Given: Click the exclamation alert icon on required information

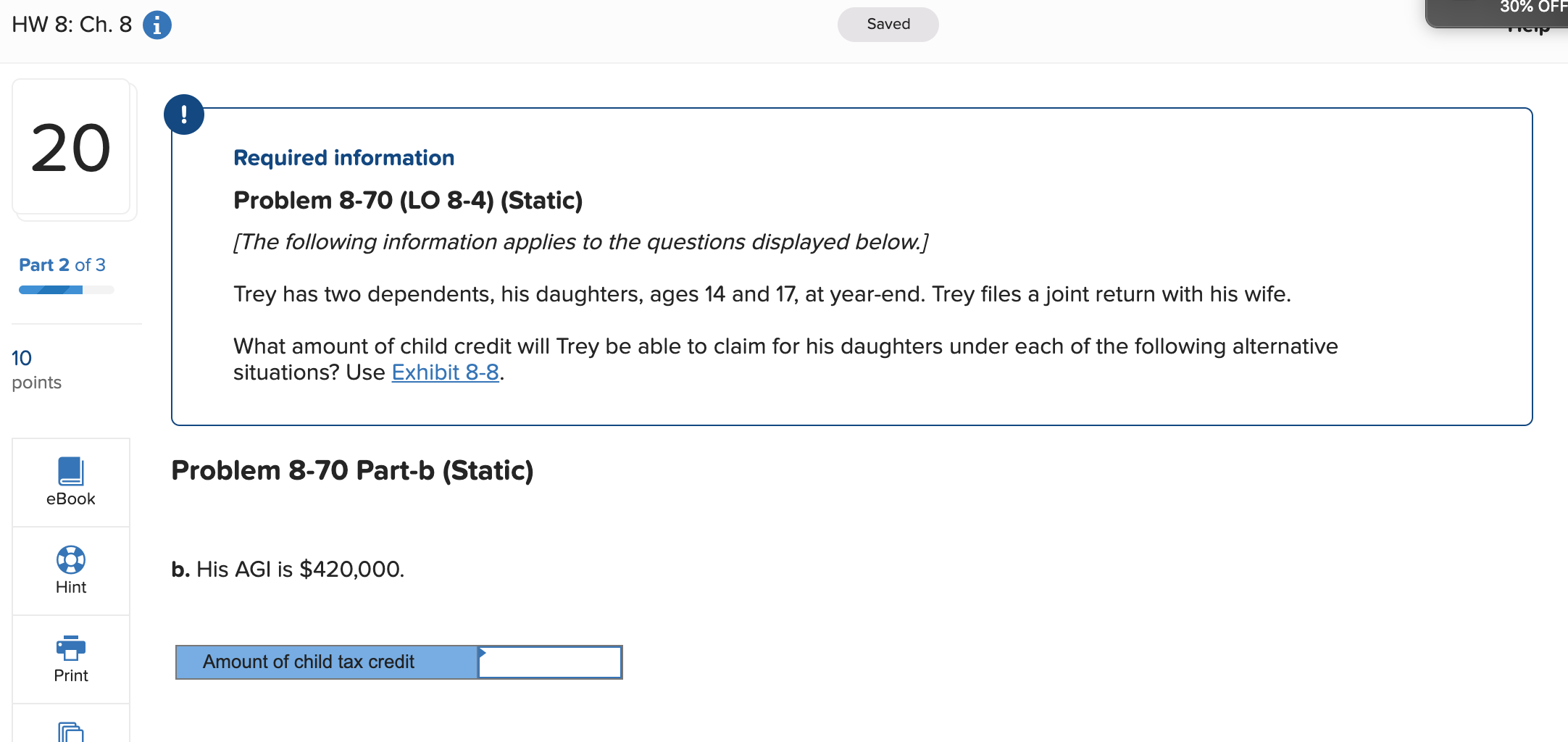Looking at the screenshot, I should coord(184,114).
